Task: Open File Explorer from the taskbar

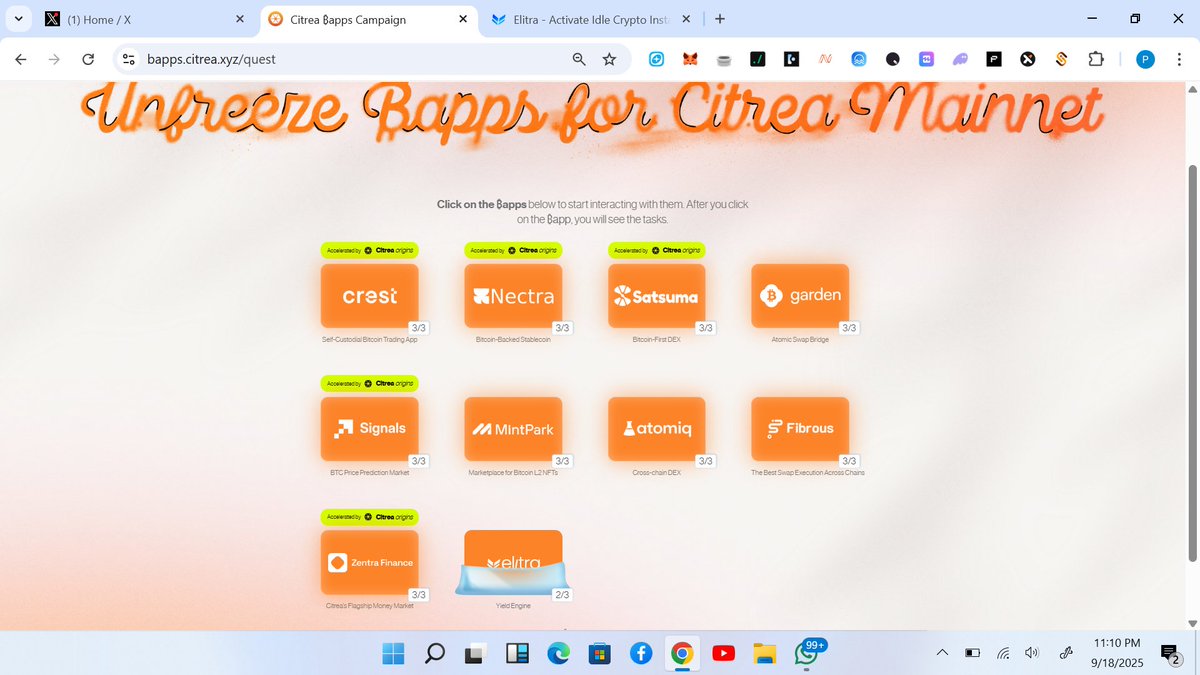Action: [x=765, y=654]
